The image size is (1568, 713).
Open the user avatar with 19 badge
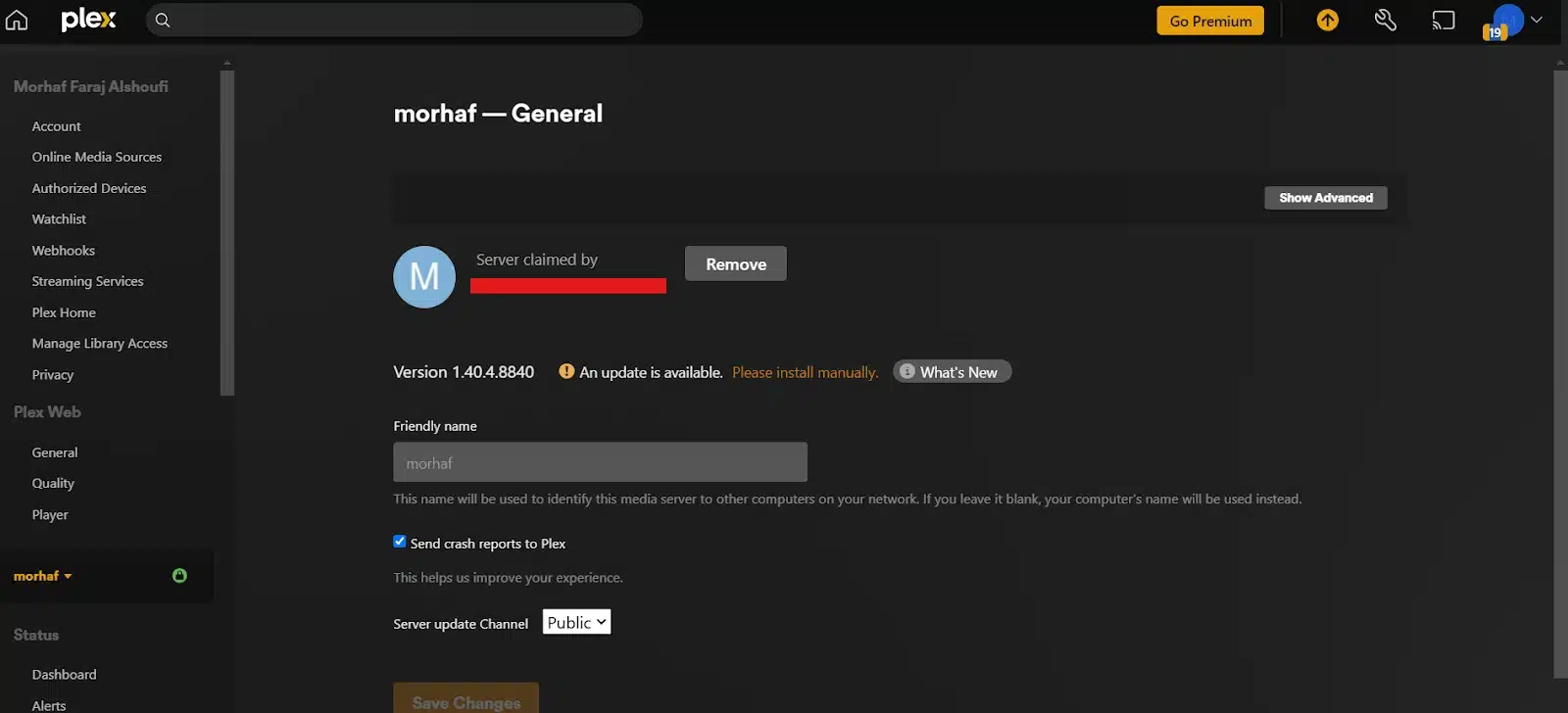tap(1505, 21)
